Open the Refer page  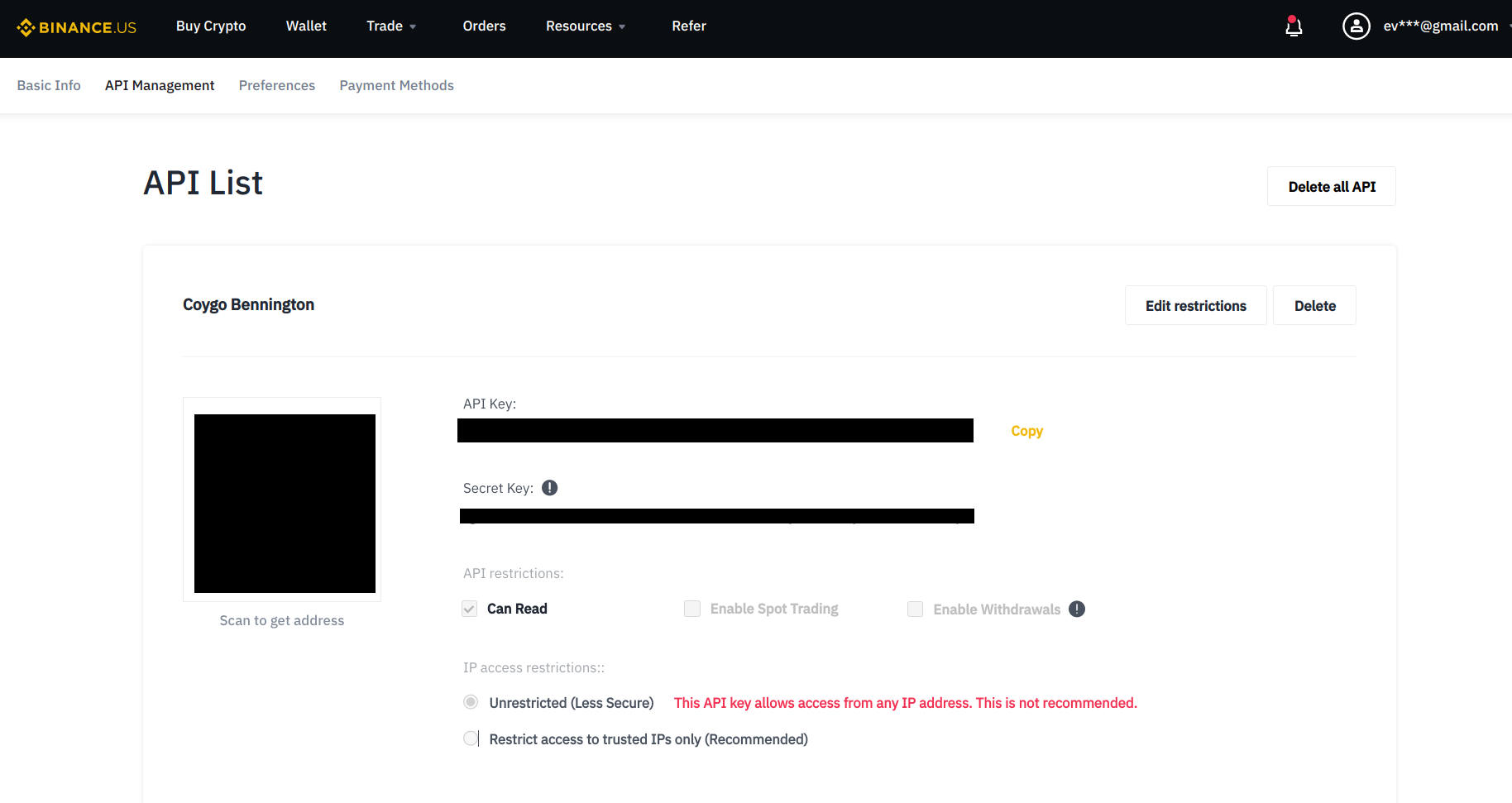(689, 26)
